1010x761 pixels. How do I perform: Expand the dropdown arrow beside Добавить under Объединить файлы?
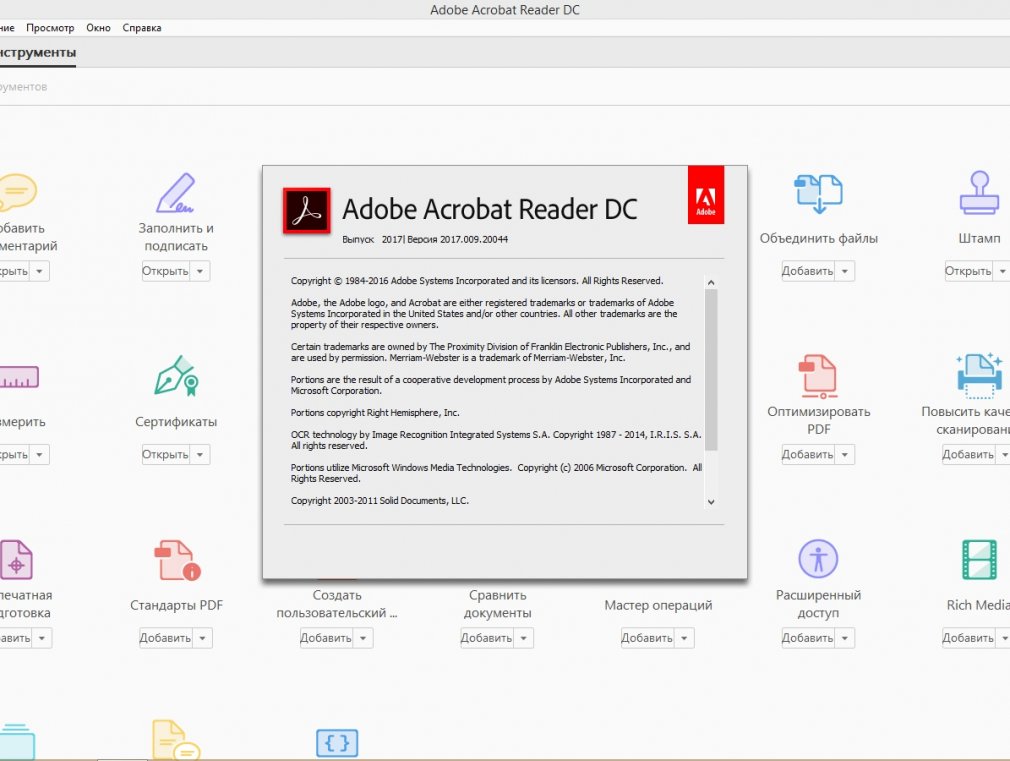844,271
